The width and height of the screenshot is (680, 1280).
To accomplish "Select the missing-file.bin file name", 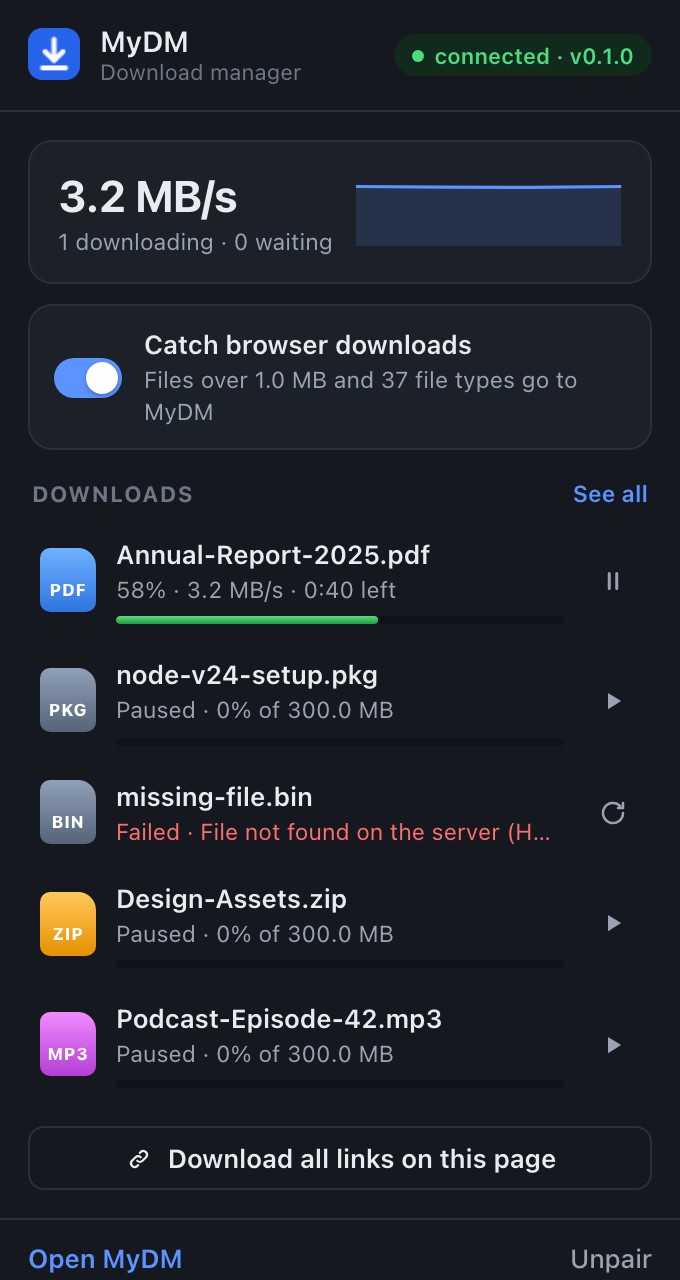I will pyautogui.click(x=214, y=797).
